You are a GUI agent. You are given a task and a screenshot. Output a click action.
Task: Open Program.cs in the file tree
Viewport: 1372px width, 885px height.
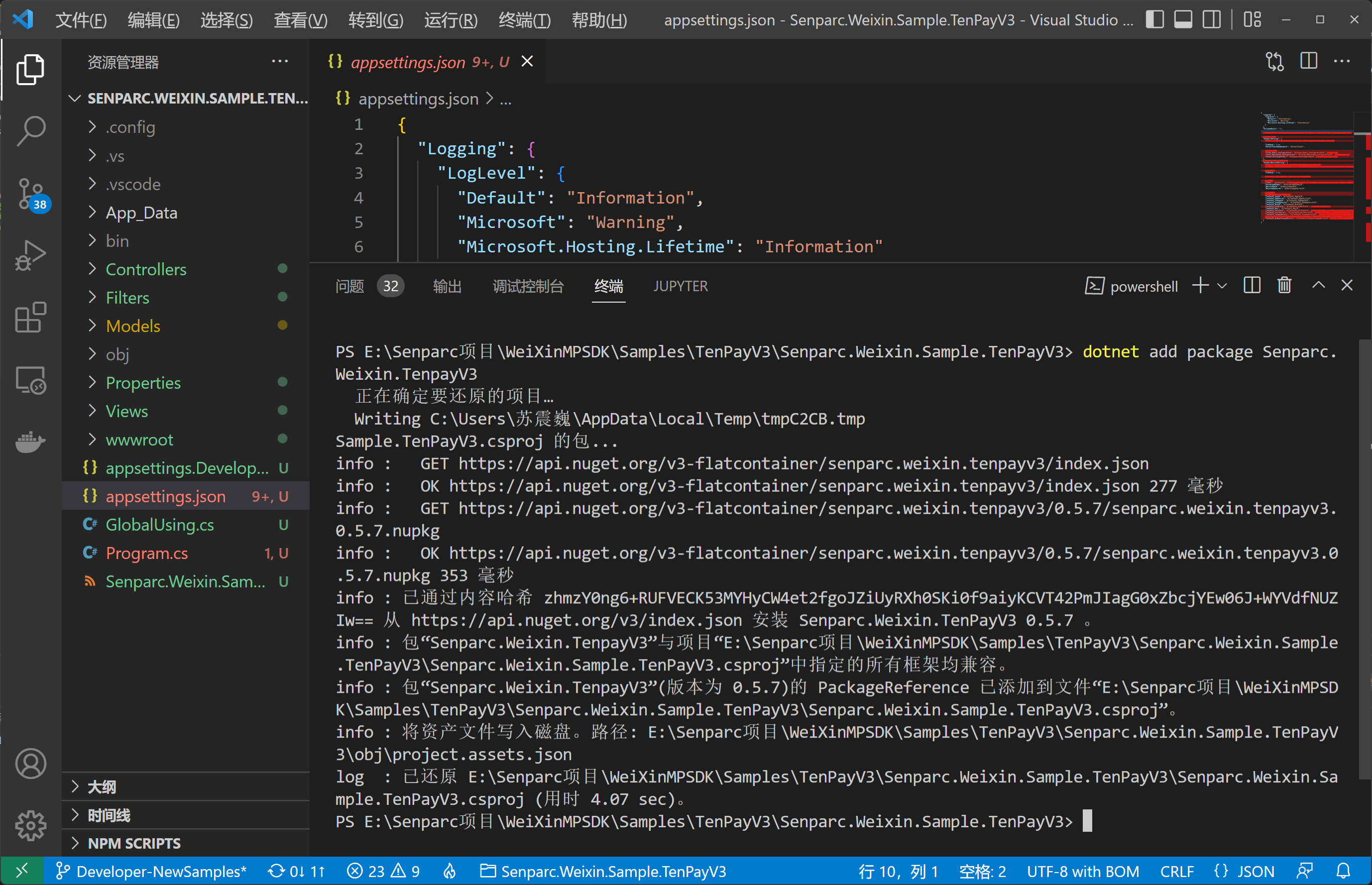[186, 553]
